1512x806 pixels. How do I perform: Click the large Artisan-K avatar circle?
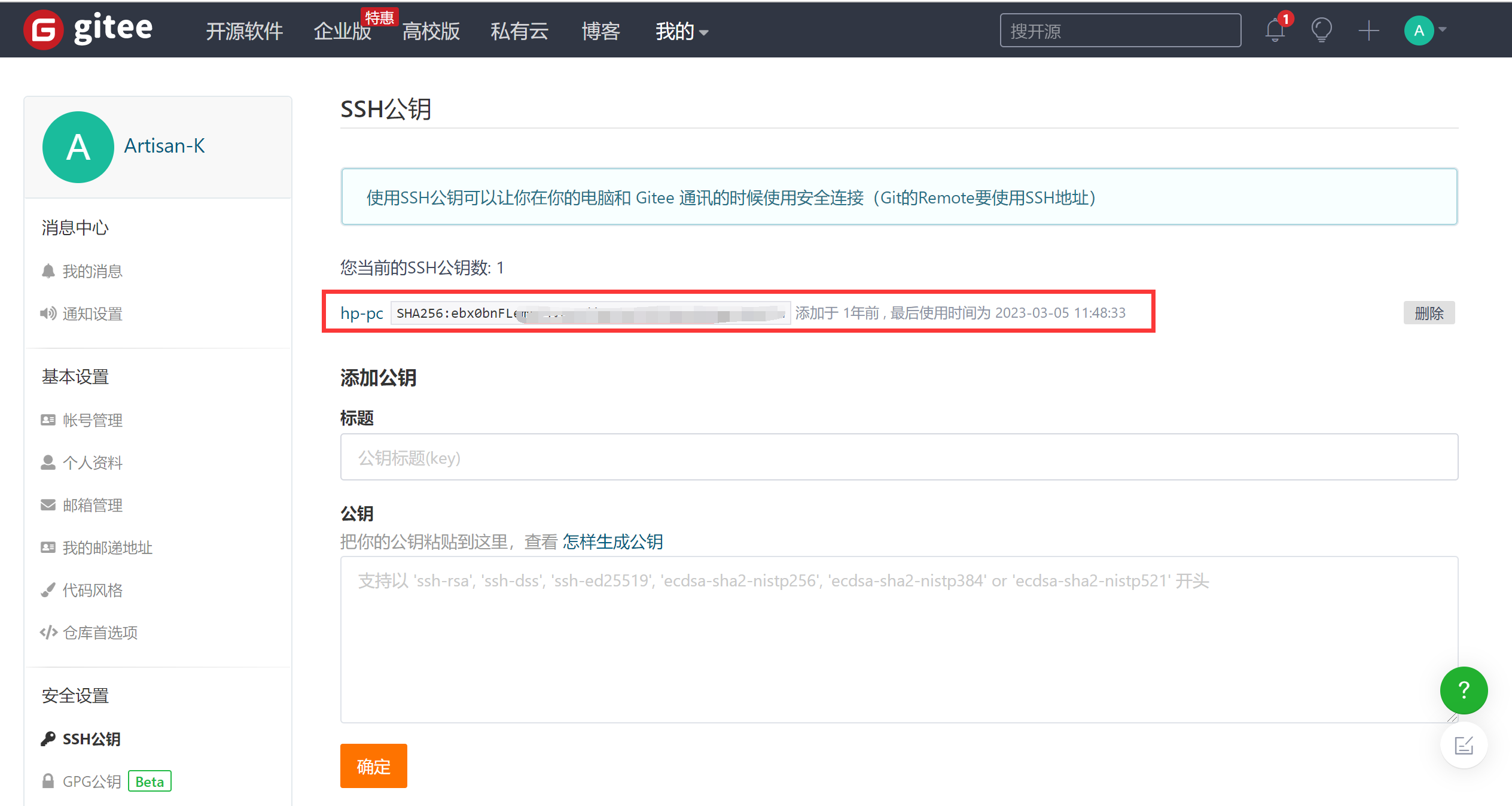coord(78,147)
